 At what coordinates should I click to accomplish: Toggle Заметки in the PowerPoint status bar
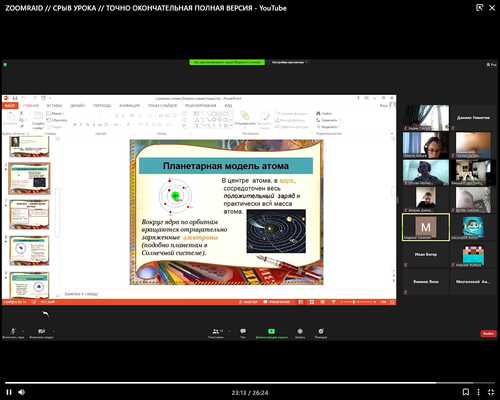click(x=248, y=302)
